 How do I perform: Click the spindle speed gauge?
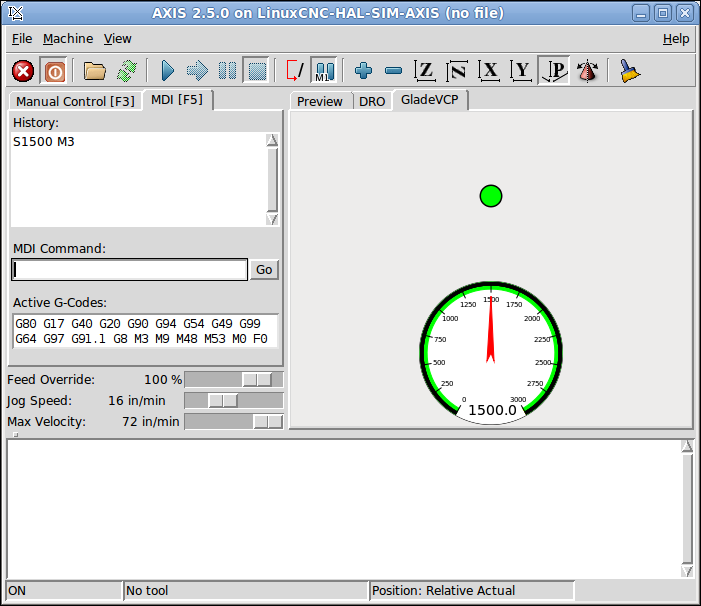pos(490,353)
